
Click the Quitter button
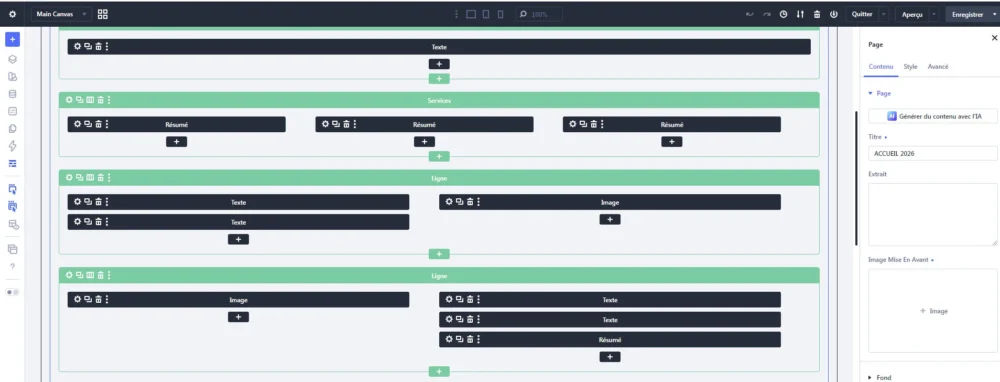[x=862, y=14]
